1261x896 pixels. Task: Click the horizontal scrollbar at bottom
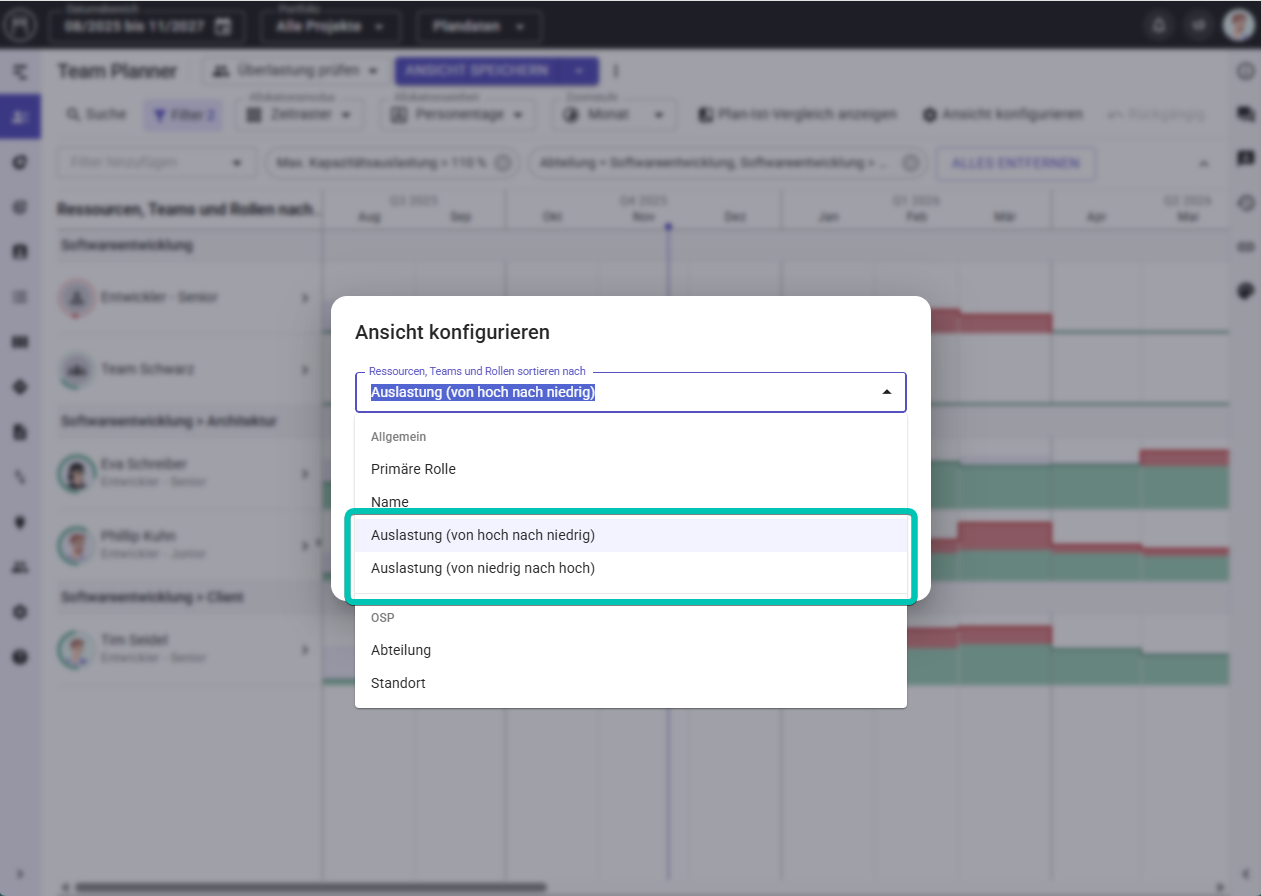tap(310, 887)
